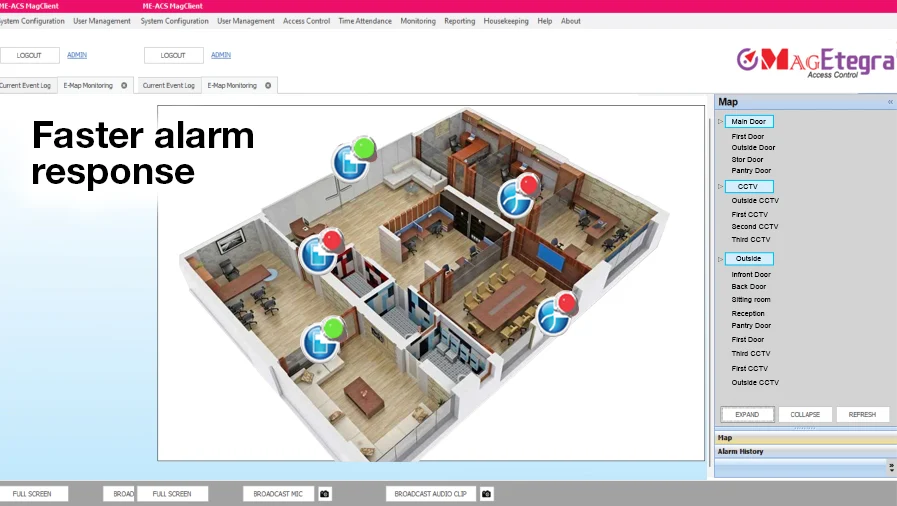Click the green-status door icon in the lounge room
The height and width of the screenshot is (506, 897).
click(x=322, y=340)
